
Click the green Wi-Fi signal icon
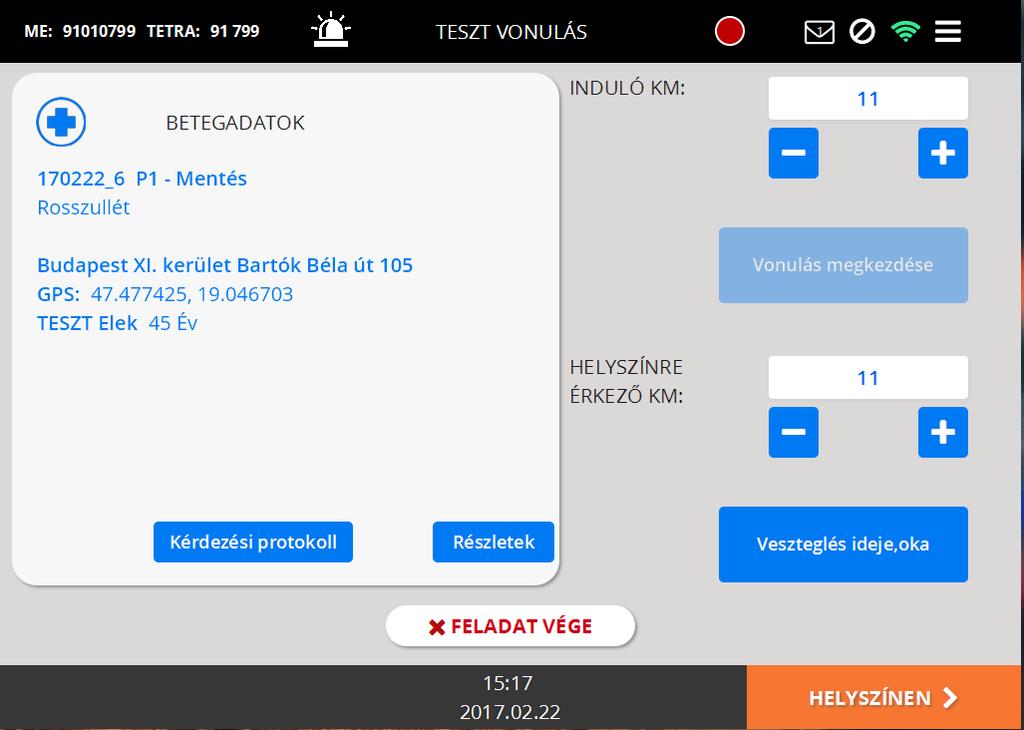pyautogui.click(x=906, y=31)
